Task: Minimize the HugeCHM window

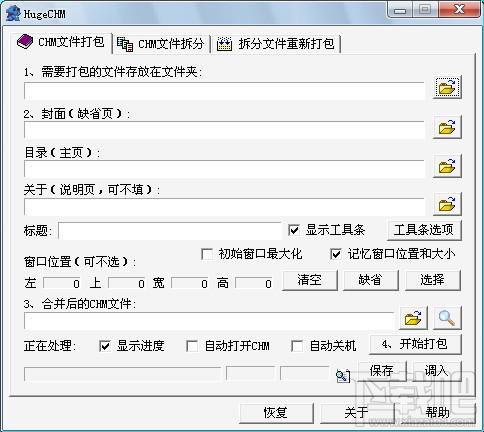Action: pyautogui.click(x=400, y=10)
